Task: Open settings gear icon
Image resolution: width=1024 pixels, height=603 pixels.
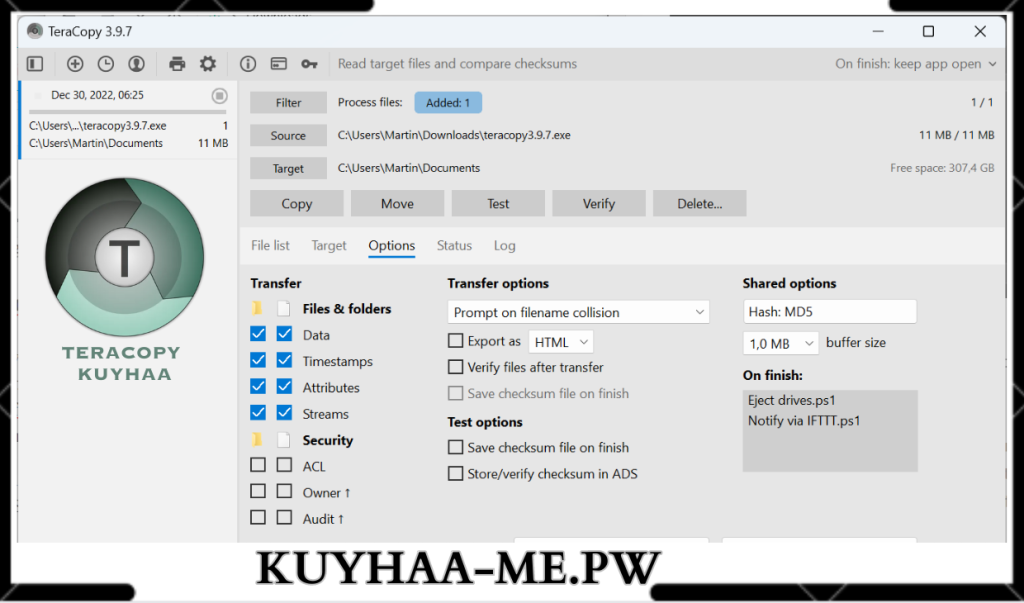Action: click(x=208, y=63)
